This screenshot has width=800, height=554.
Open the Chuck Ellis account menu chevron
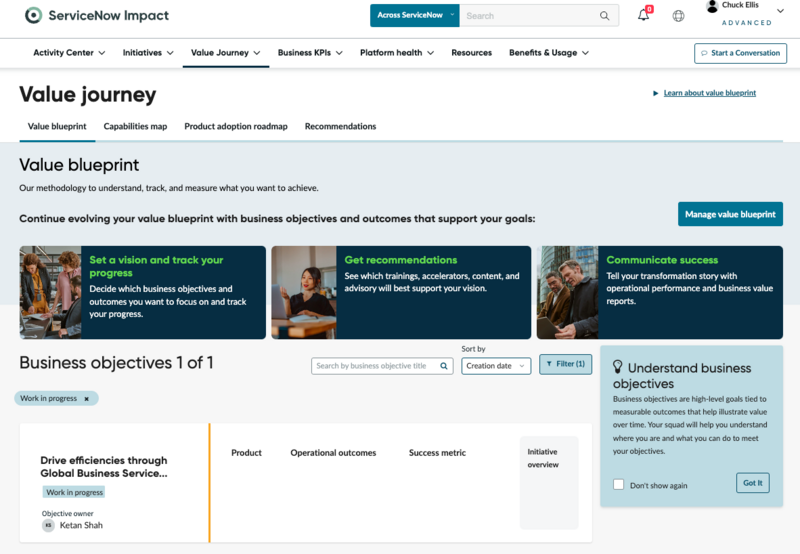780,11
